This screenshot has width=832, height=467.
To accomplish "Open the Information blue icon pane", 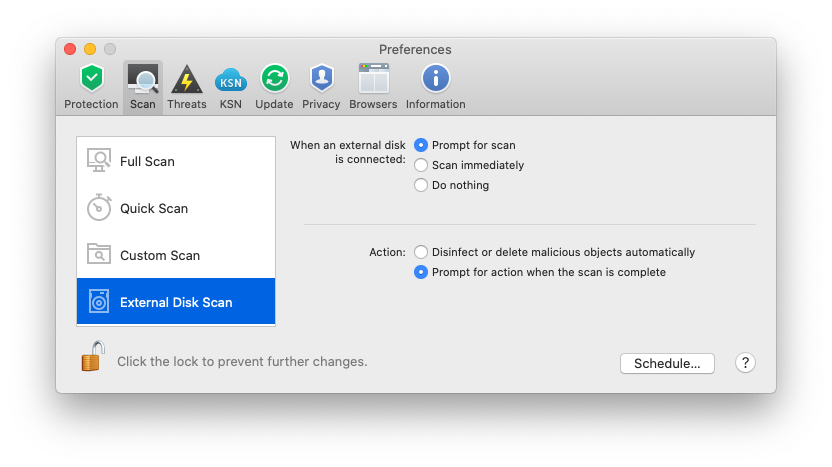I will pos(436,87).
